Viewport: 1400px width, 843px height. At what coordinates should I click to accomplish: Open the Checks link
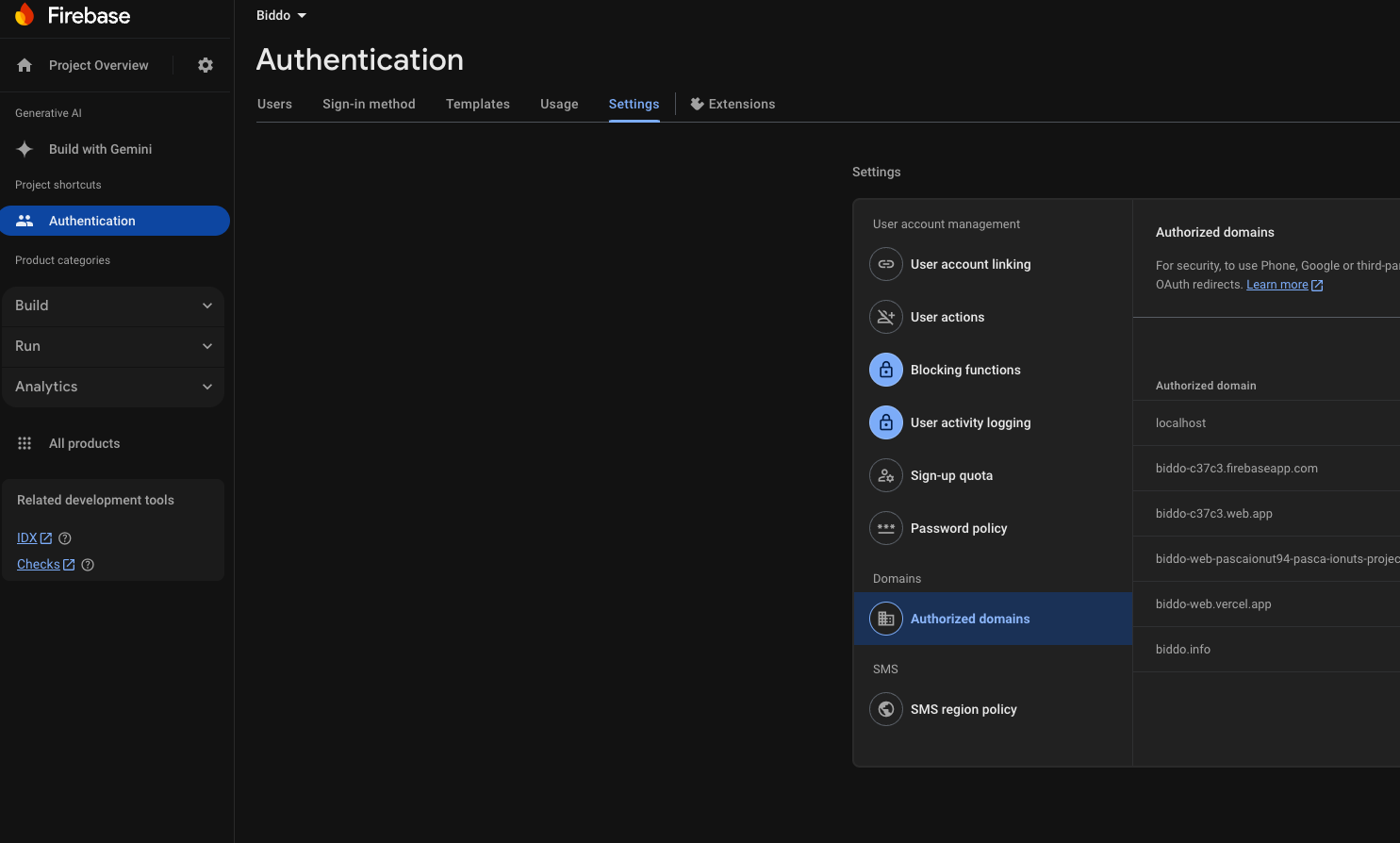coord(38,565)
